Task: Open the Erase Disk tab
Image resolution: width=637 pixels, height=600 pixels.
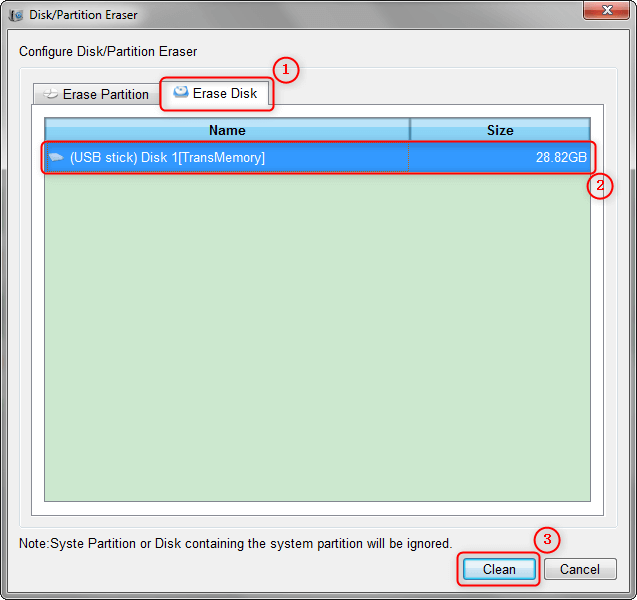Action: point(216,93)
